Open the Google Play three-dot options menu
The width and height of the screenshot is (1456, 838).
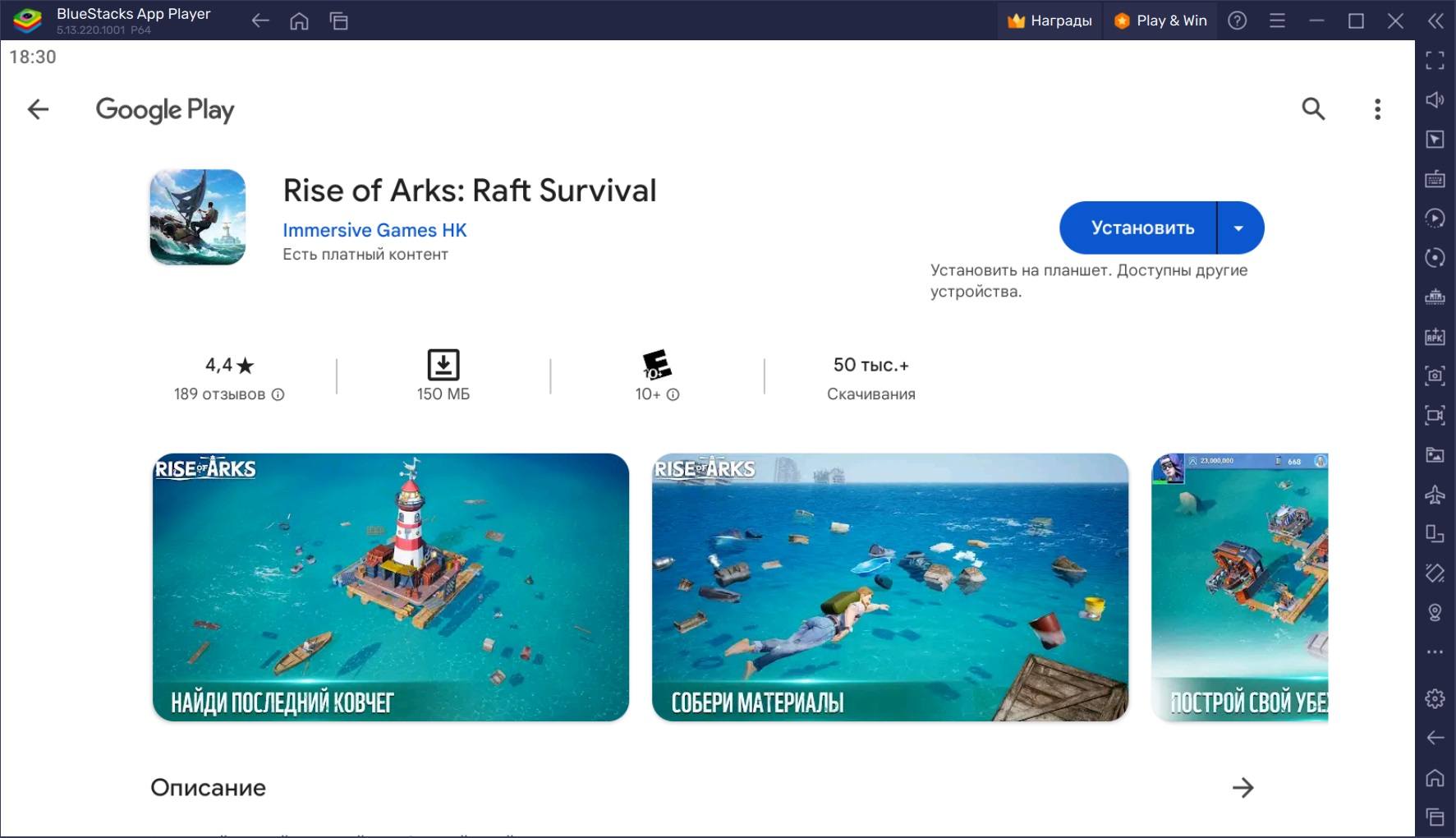pos(1378,109)
